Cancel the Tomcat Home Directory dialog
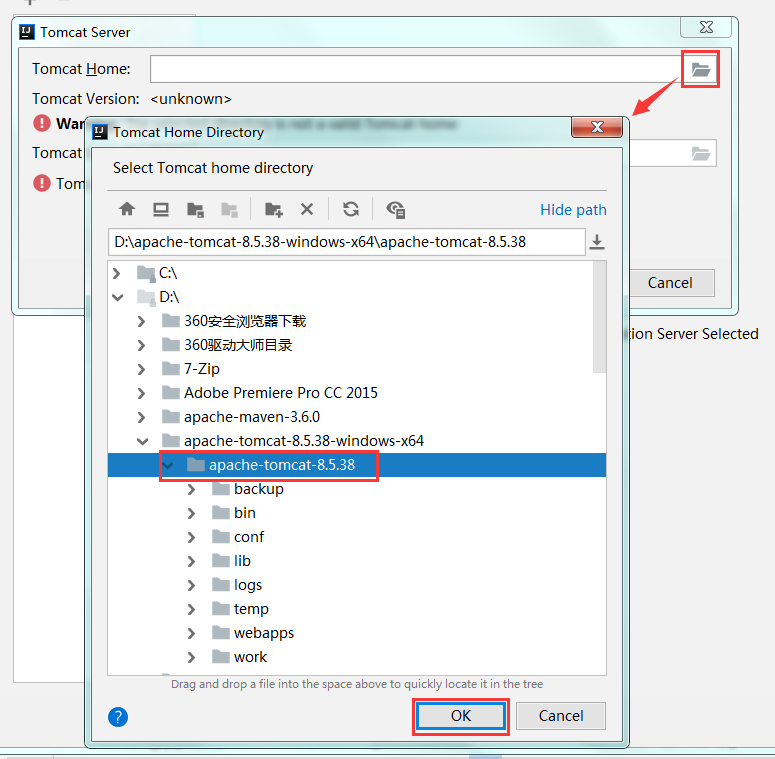This screenshot has height=759, width=775. coord(560,716)
